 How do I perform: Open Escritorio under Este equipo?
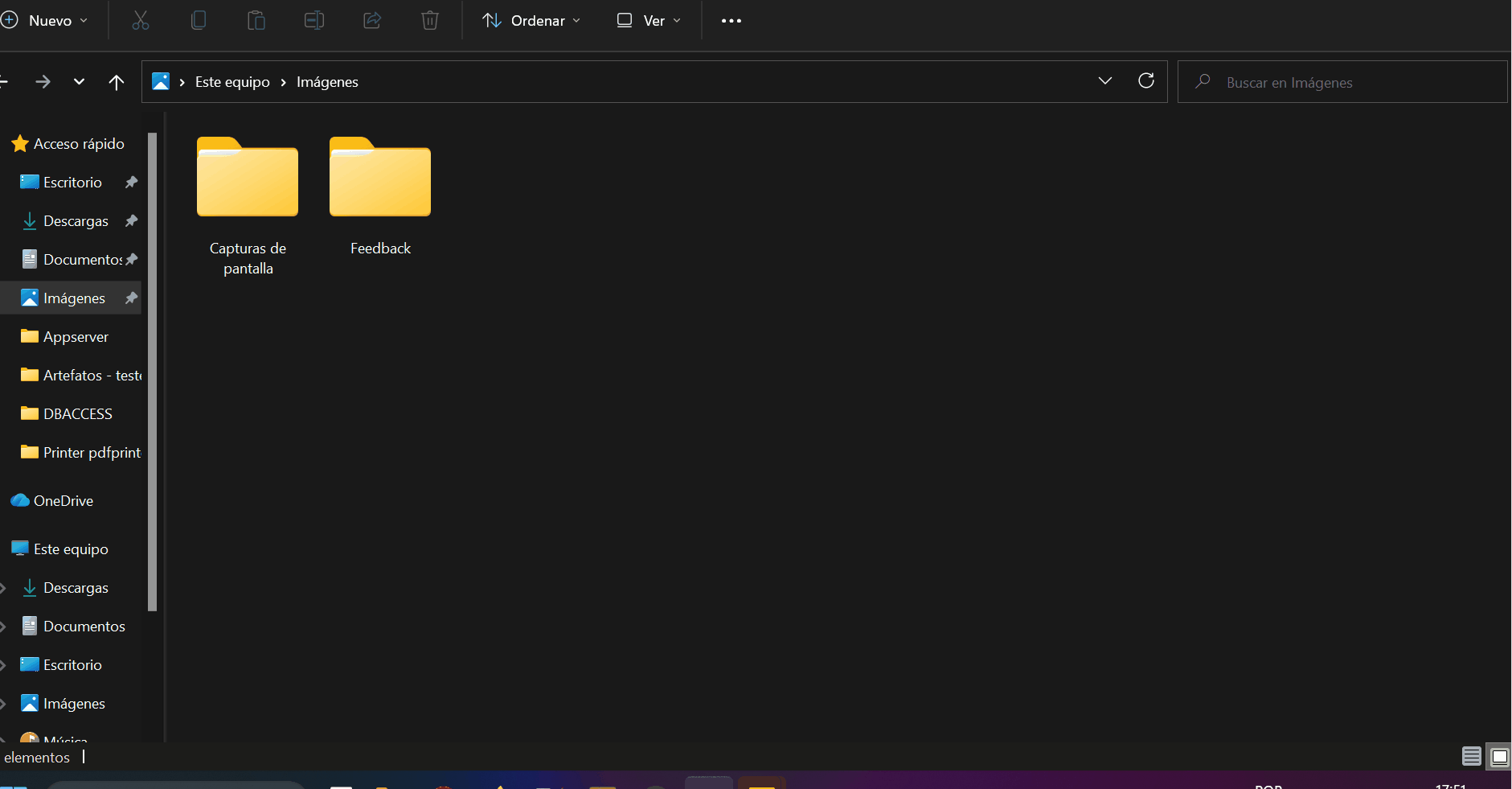click(x=63, y=665)
